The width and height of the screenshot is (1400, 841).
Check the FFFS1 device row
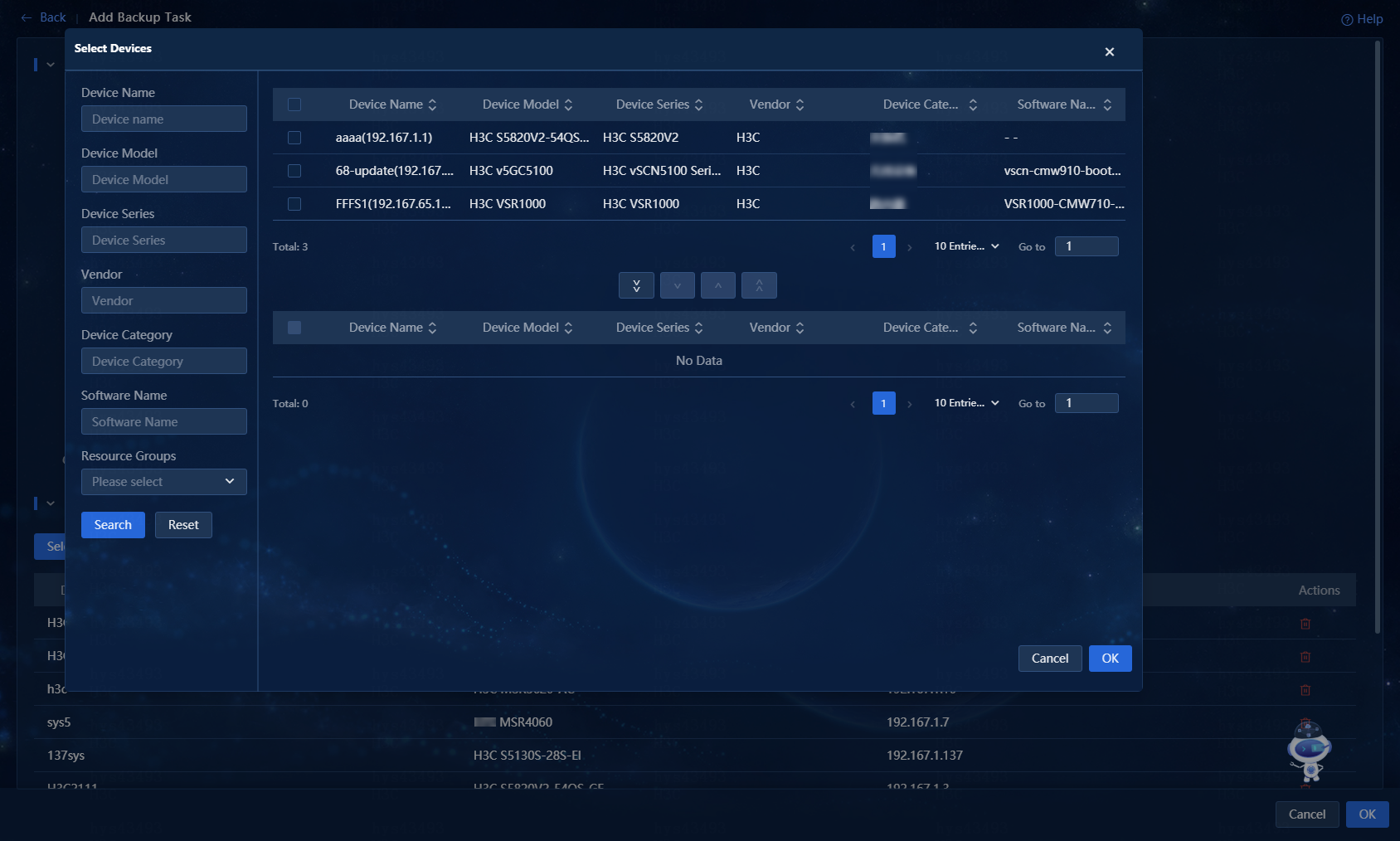coord(294,204)
